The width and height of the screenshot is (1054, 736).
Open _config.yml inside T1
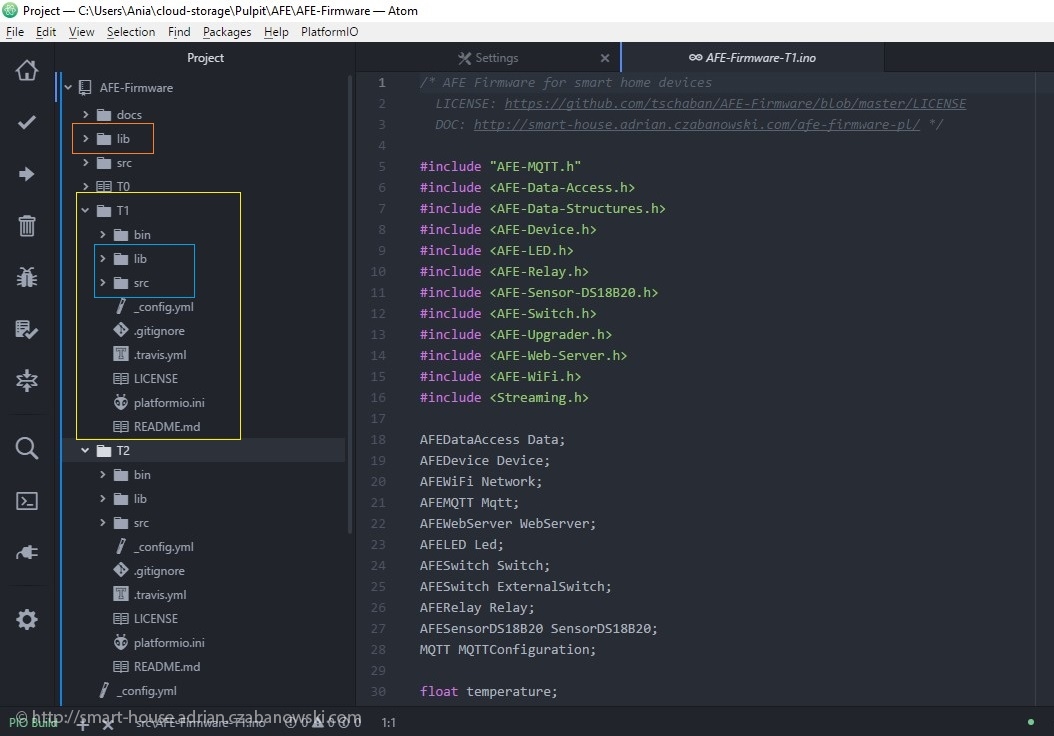[163, 306]
